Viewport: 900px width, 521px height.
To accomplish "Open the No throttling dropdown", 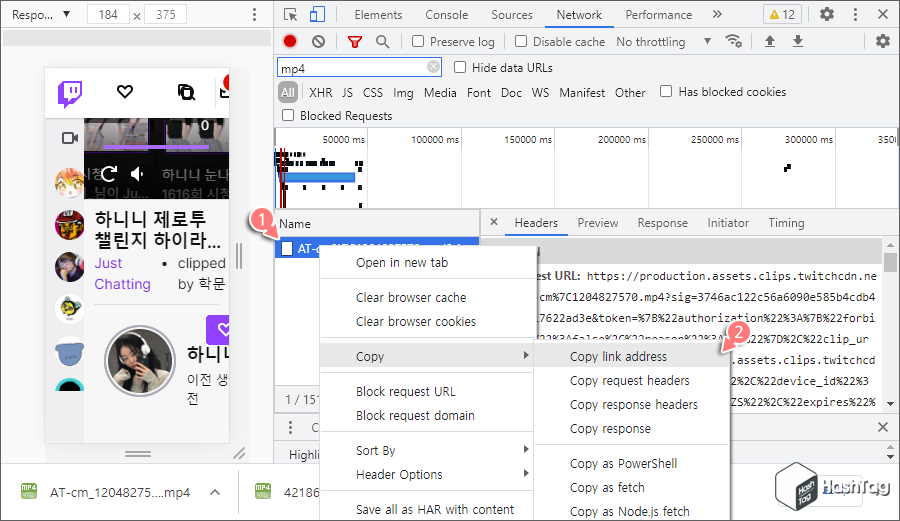I will pyautogui.click(x=663, y=41).
